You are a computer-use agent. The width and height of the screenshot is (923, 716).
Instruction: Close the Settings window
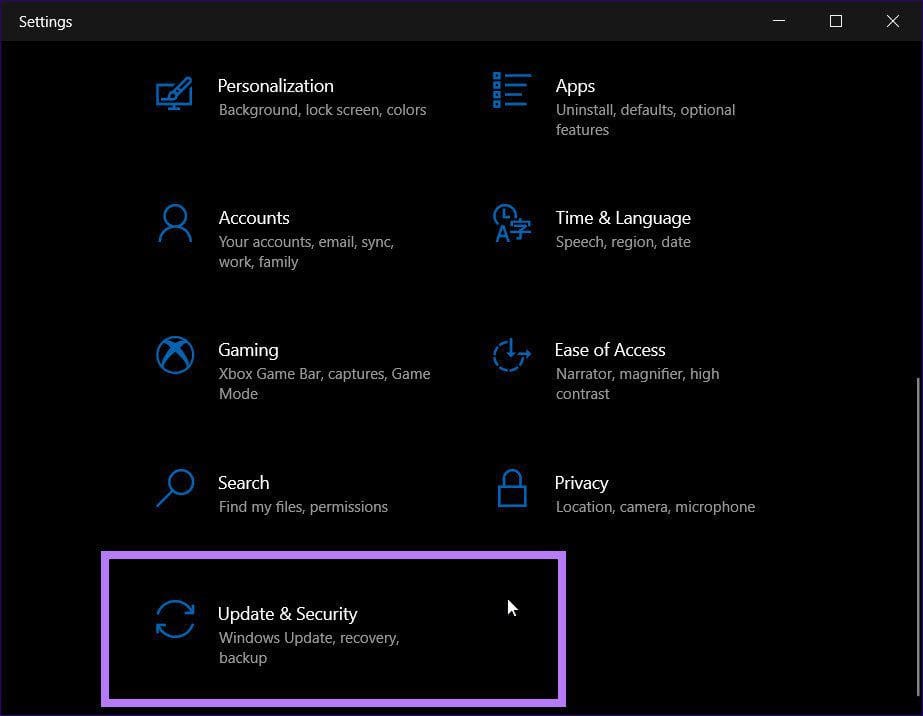coord(892,21)
